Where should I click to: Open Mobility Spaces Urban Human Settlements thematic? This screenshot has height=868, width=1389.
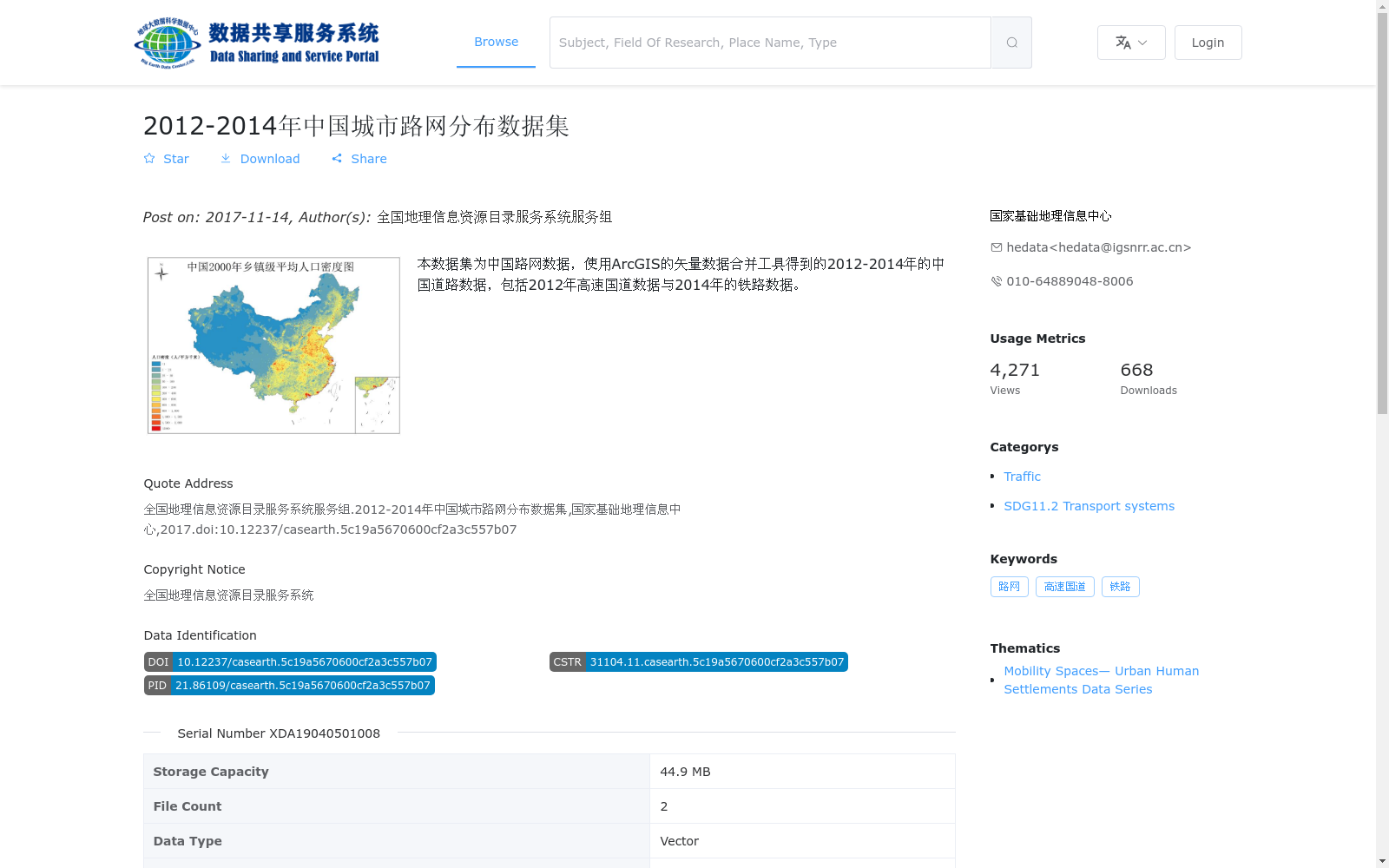click(x=1101, y=680)
